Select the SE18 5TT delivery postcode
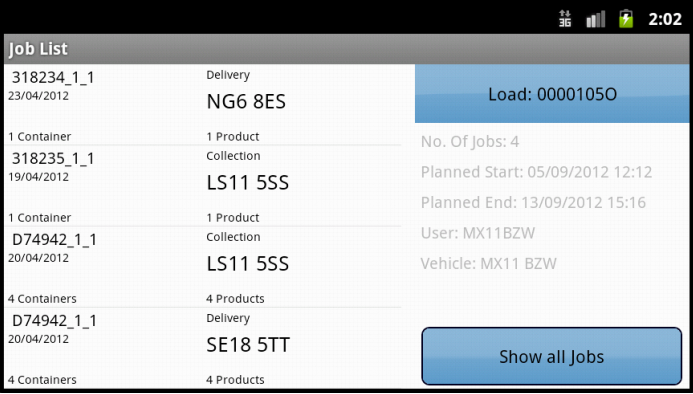The height and width of the screenshot is (394, 693). [248, 345]
